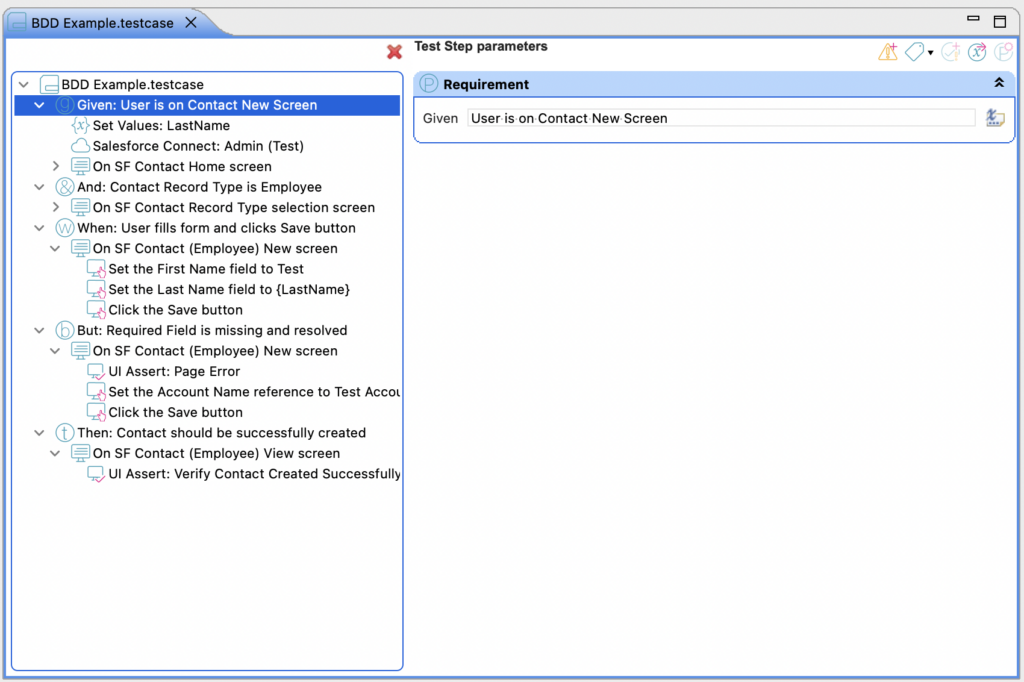Viewport: 1024px width, 682px height.
Task: Click the parameter icon in the toolbar
Action: pos(1003,51)
